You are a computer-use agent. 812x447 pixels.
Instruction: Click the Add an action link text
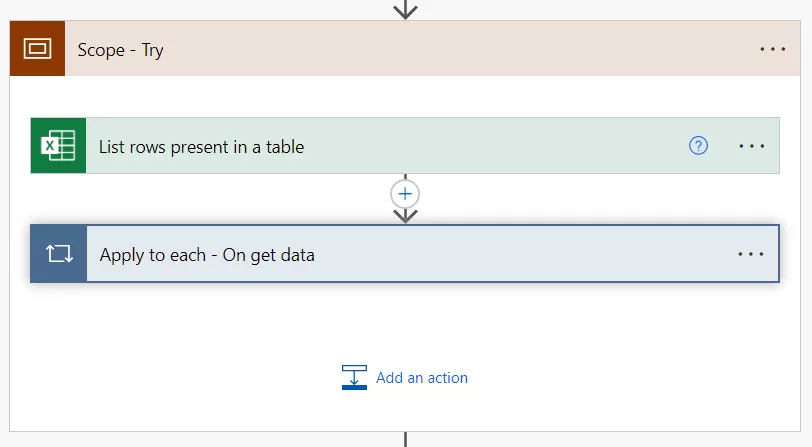pos(422,378)
